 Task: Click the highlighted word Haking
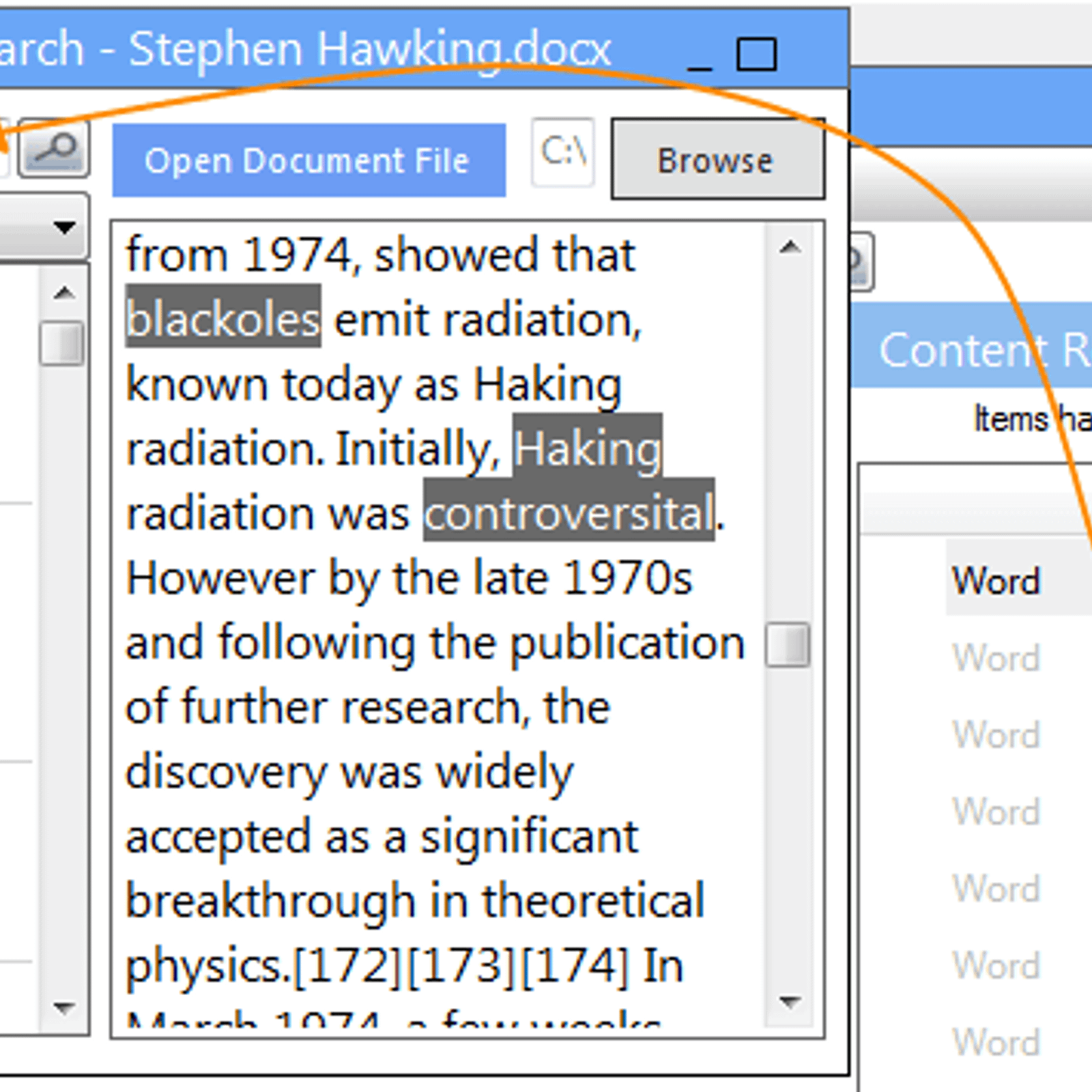click(588, 446)
